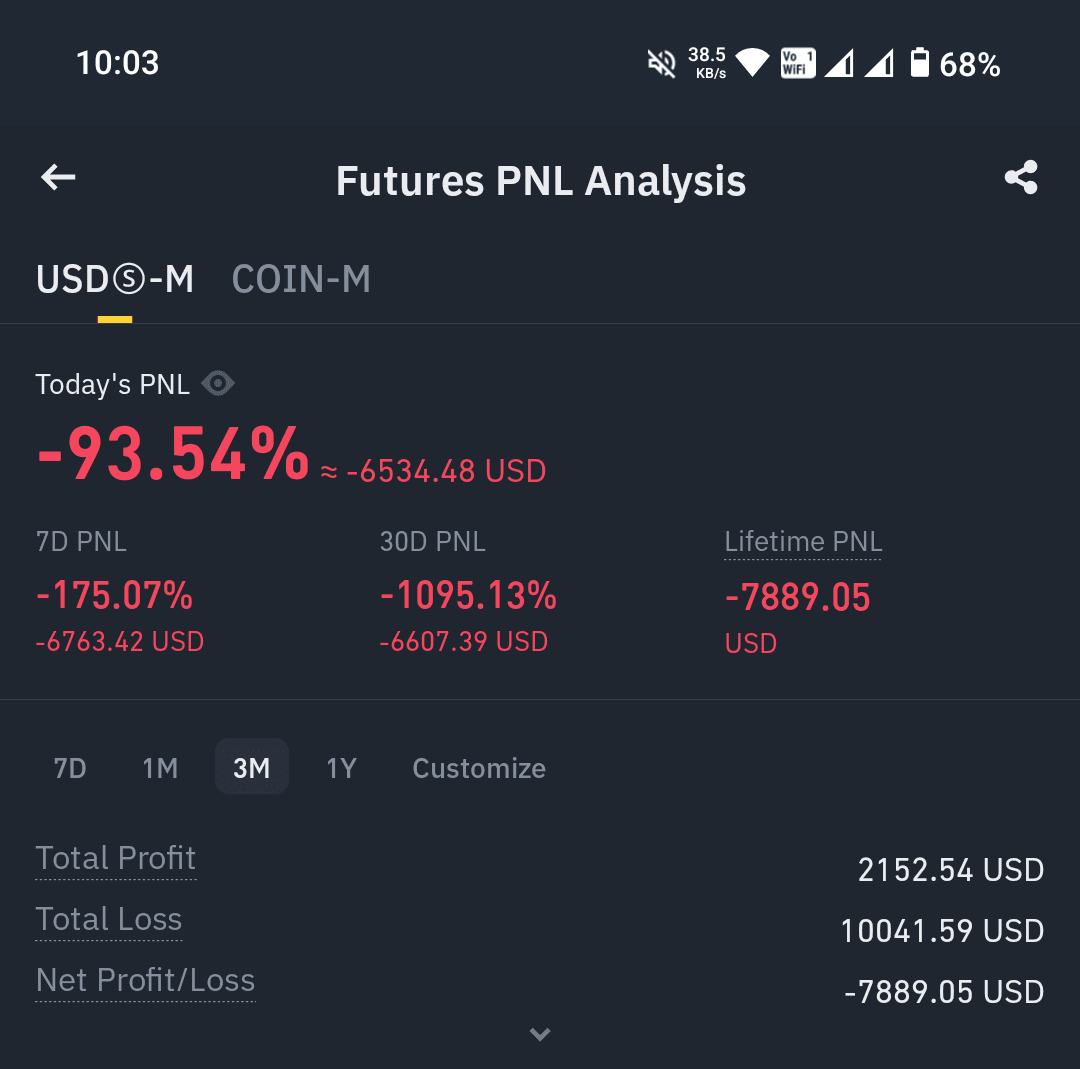Tap the back arrow icon
This screenshot has height=1069, width=1080.
[x=58, y=178]
